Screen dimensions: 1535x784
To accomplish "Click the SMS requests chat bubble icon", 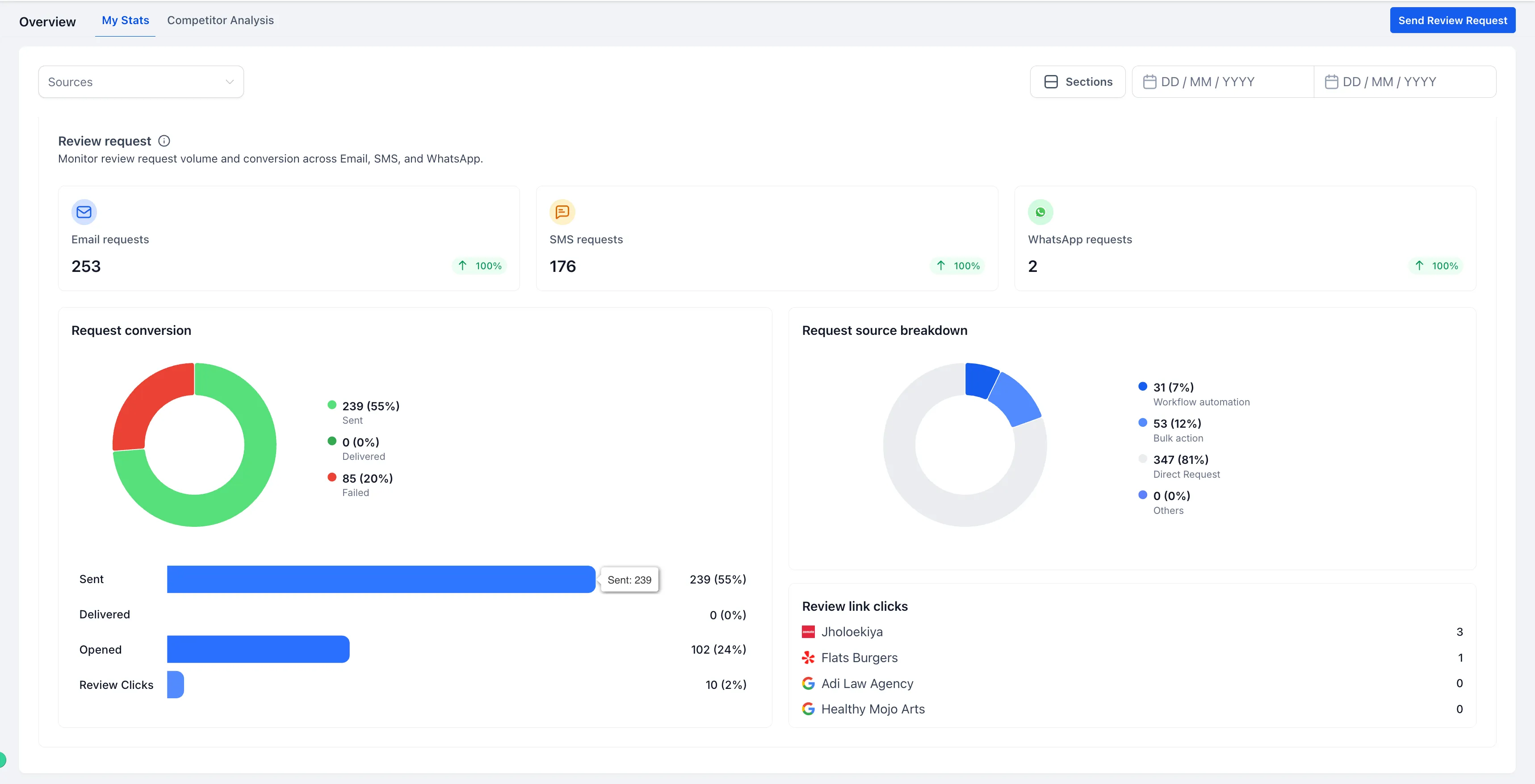I will point(562,212).
